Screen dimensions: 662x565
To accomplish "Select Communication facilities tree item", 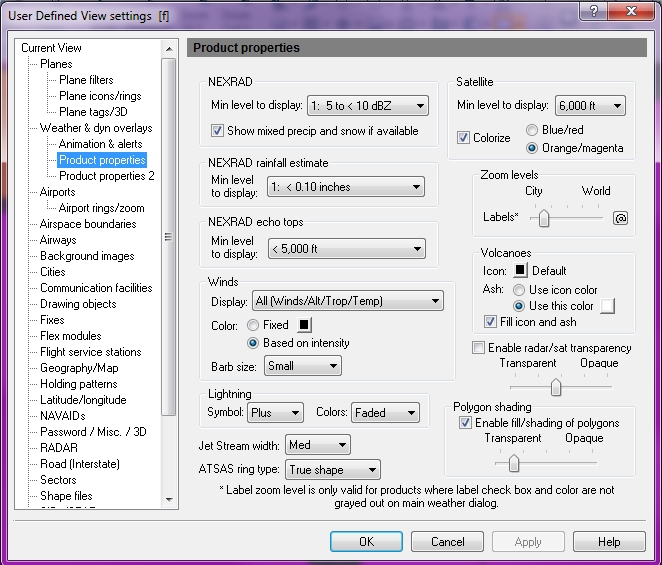I will pyautogui.click(x=96, y=288).
